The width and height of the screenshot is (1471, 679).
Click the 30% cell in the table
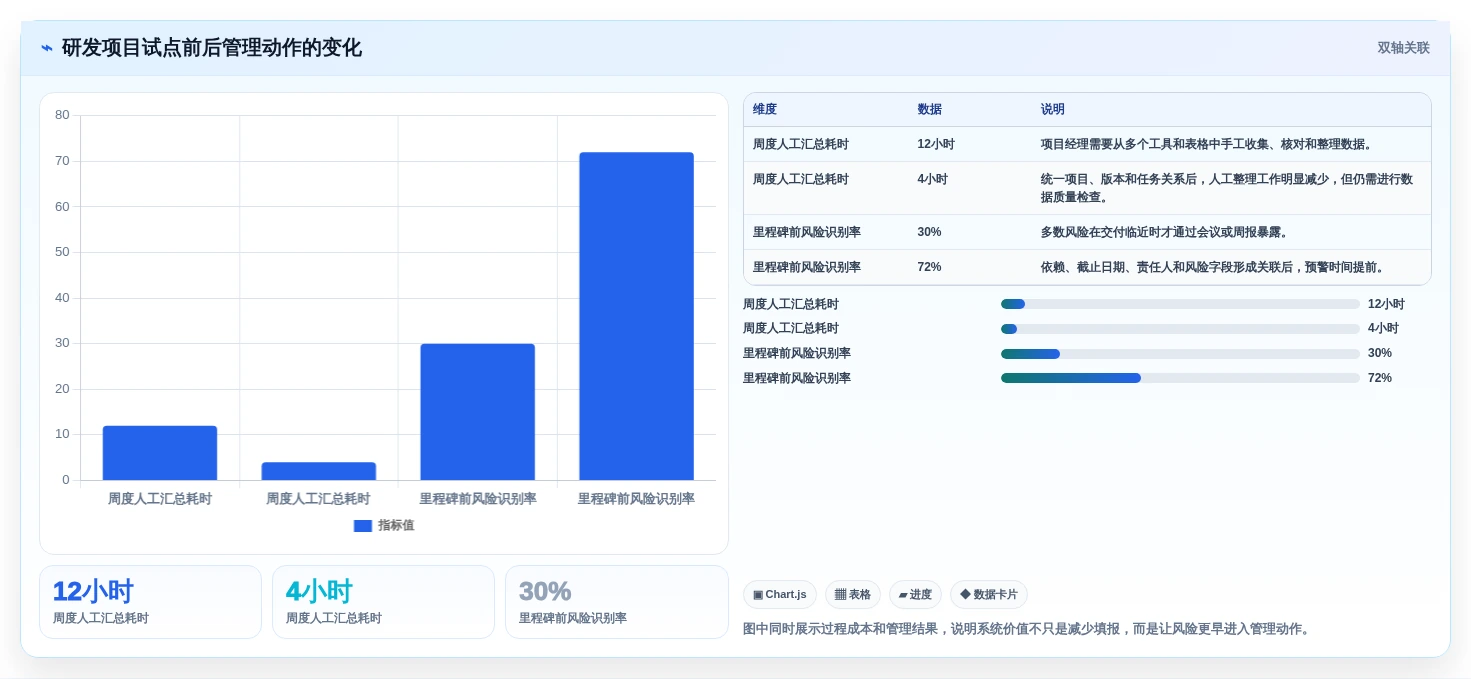(929, 232)
